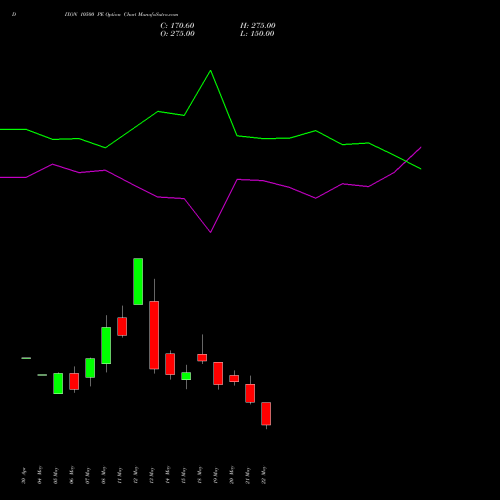Select the 08 May date label
500x500 pixels.
[x=104, y=475]
